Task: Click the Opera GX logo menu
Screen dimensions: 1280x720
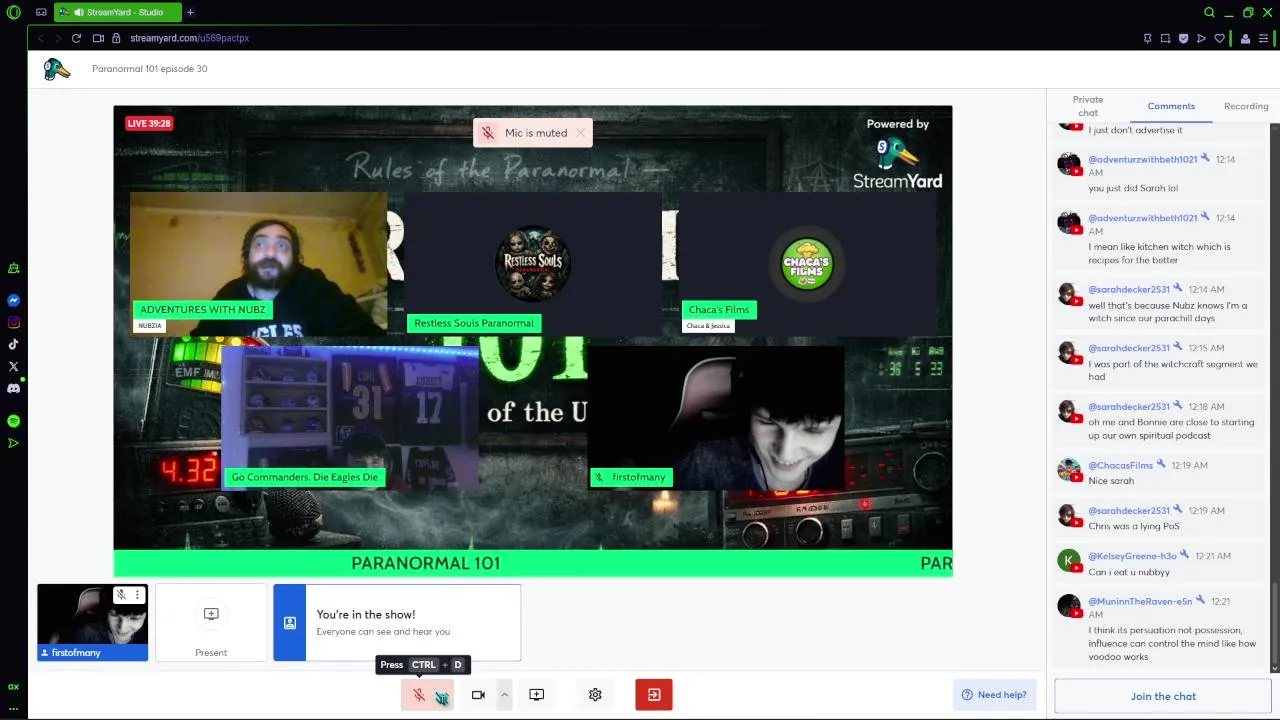Action: (x=13, y=13)
